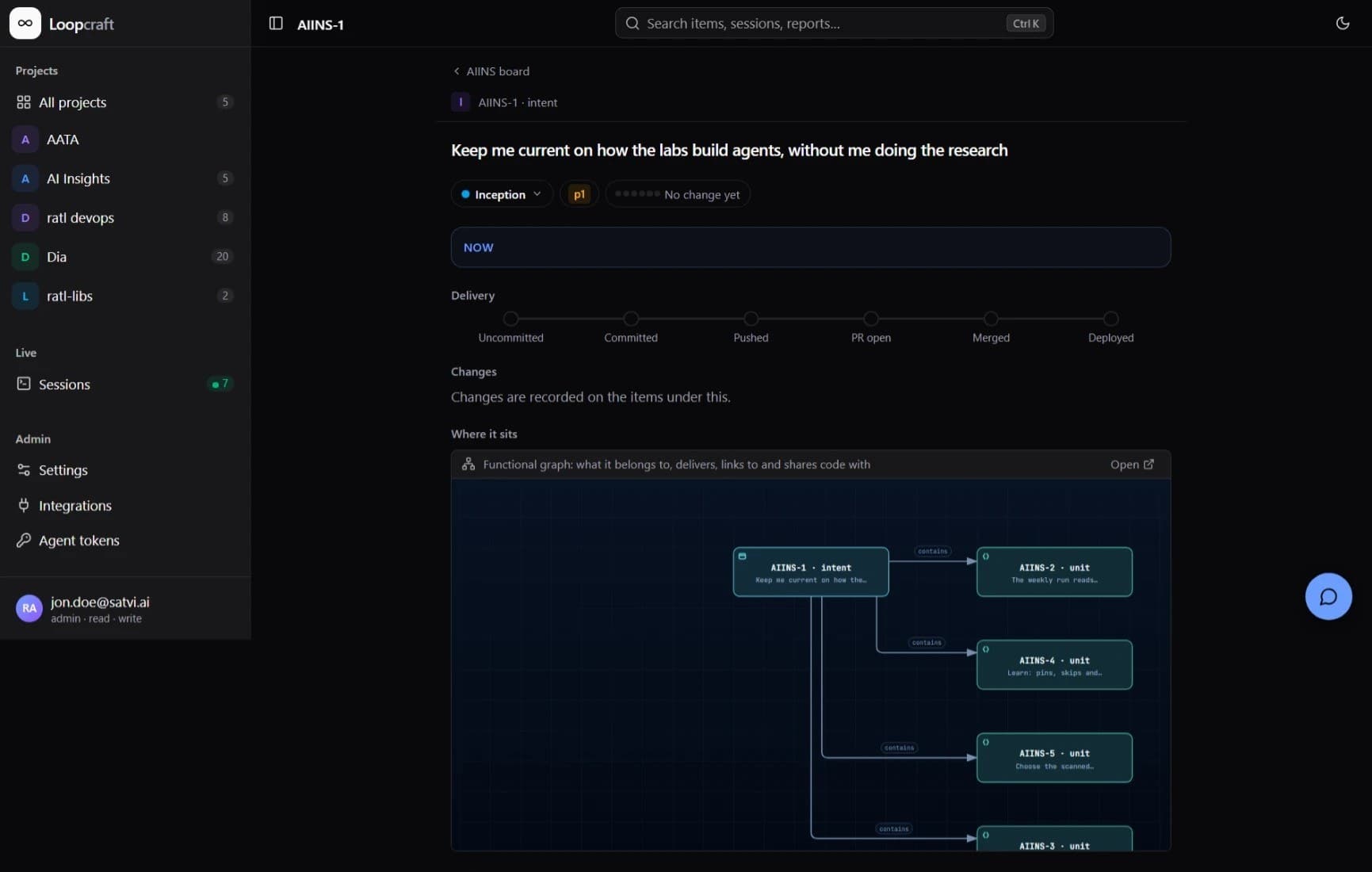Click the No change yet indicator
This screenshot has width=1372, height=872.
(x=678, y=194)
